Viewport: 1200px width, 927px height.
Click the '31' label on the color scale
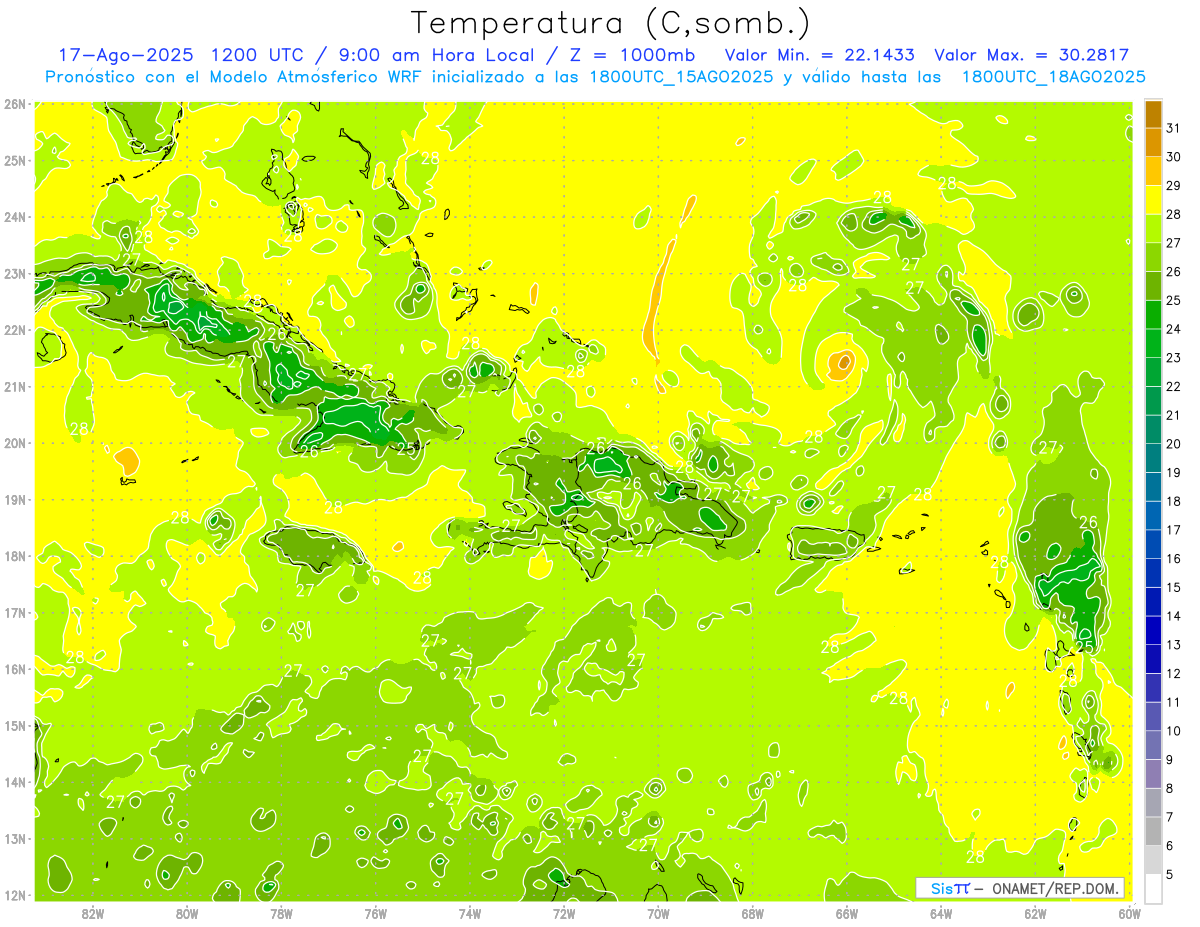coord(1174,129)
